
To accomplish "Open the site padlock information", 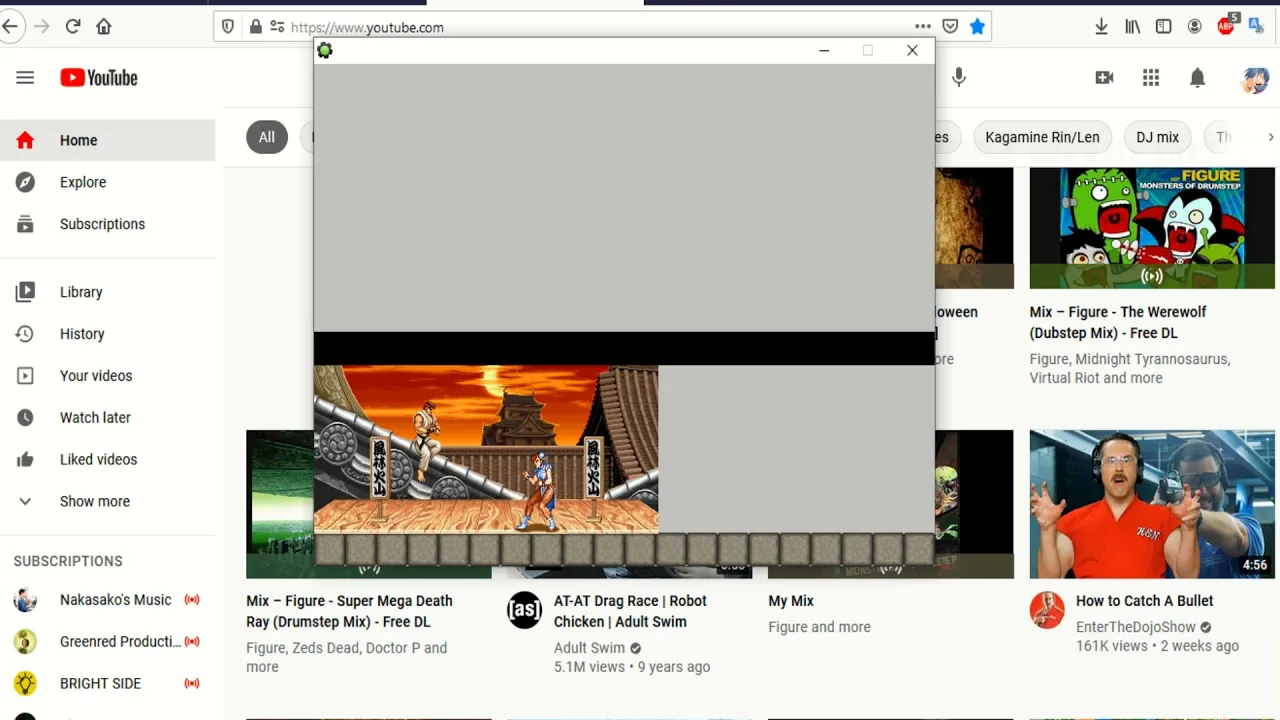I will (255, 27).
